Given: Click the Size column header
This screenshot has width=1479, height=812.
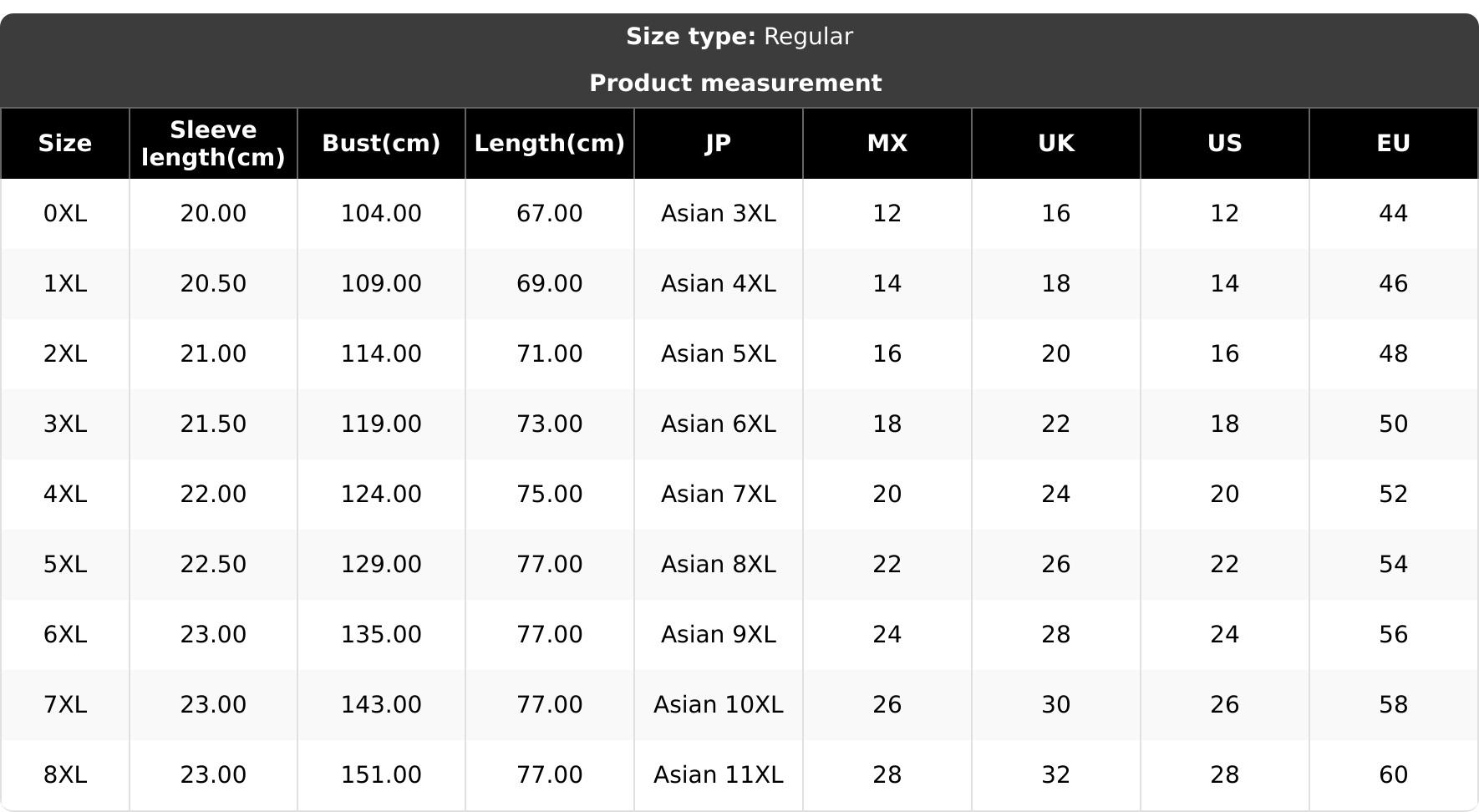Looking at the screenshot, I should pyautogui.click(x=65, y=144).
